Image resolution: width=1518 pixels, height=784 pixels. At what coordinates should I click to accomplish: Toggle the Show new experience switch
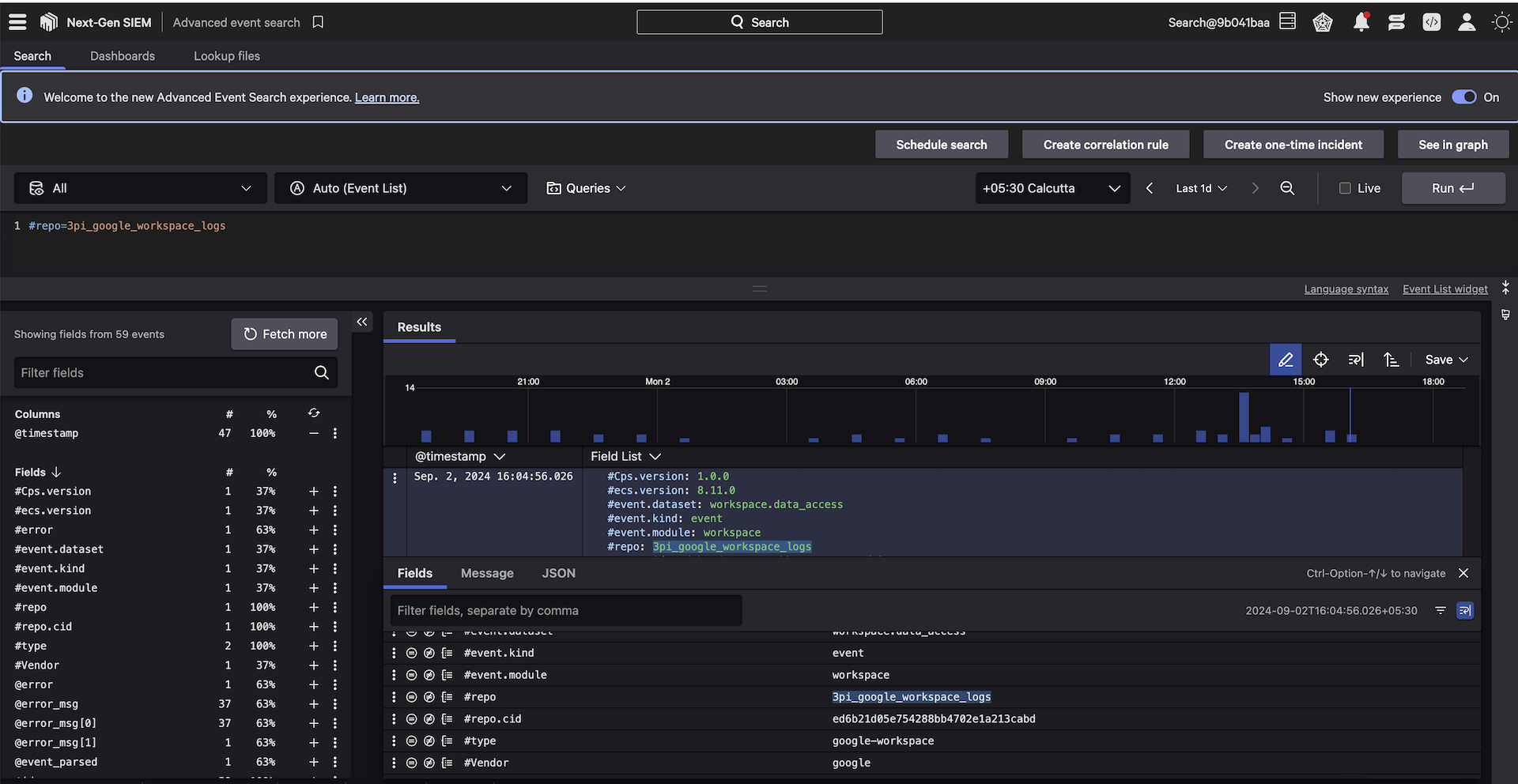click(x=1463, y=97)
